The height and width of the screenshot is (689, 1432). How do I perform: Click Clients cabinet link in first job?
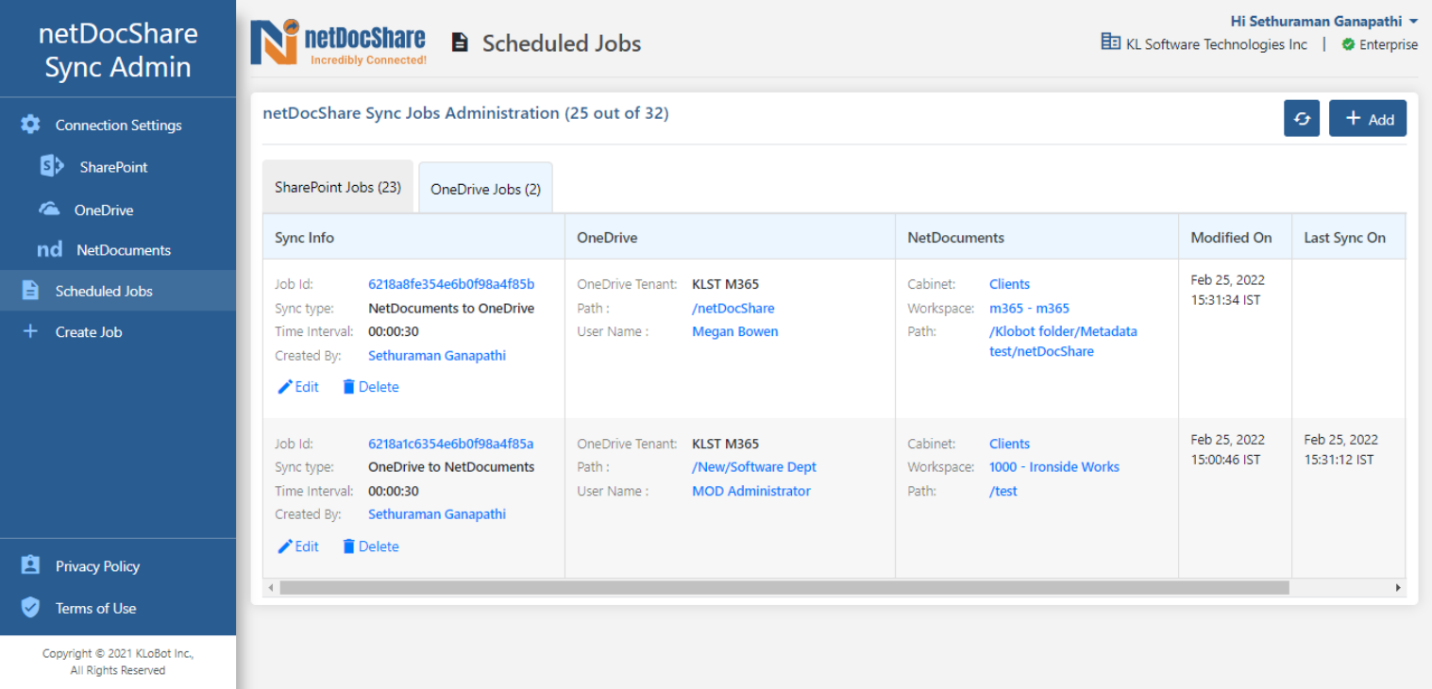pyautogui.click(x=1009, y=284)
